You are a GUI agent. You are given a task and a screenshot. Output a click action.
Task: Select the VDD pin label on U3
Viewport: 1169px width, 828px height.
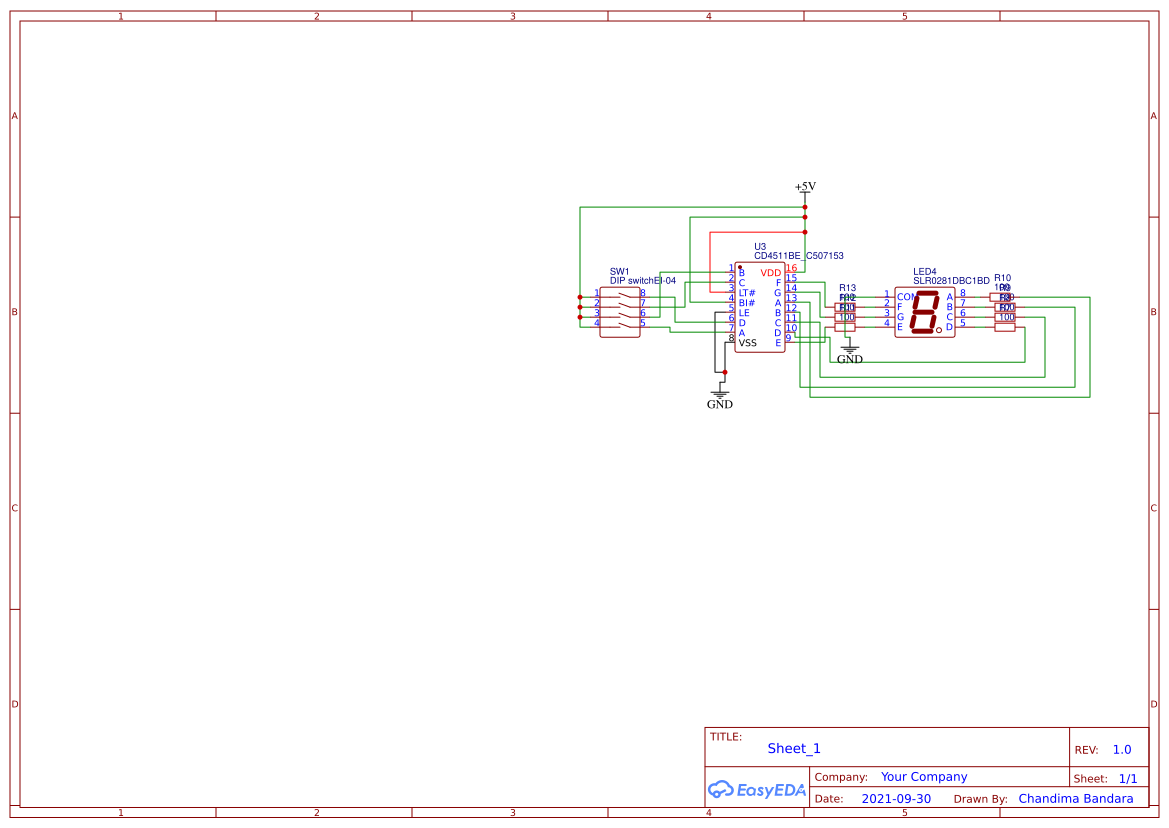(769, 271)
